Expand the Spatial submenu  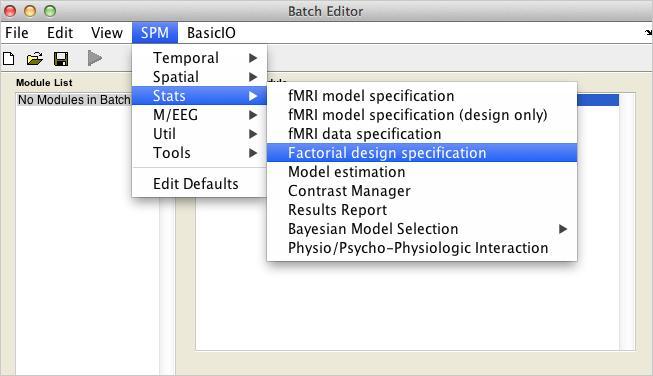[x=199, y=77]
